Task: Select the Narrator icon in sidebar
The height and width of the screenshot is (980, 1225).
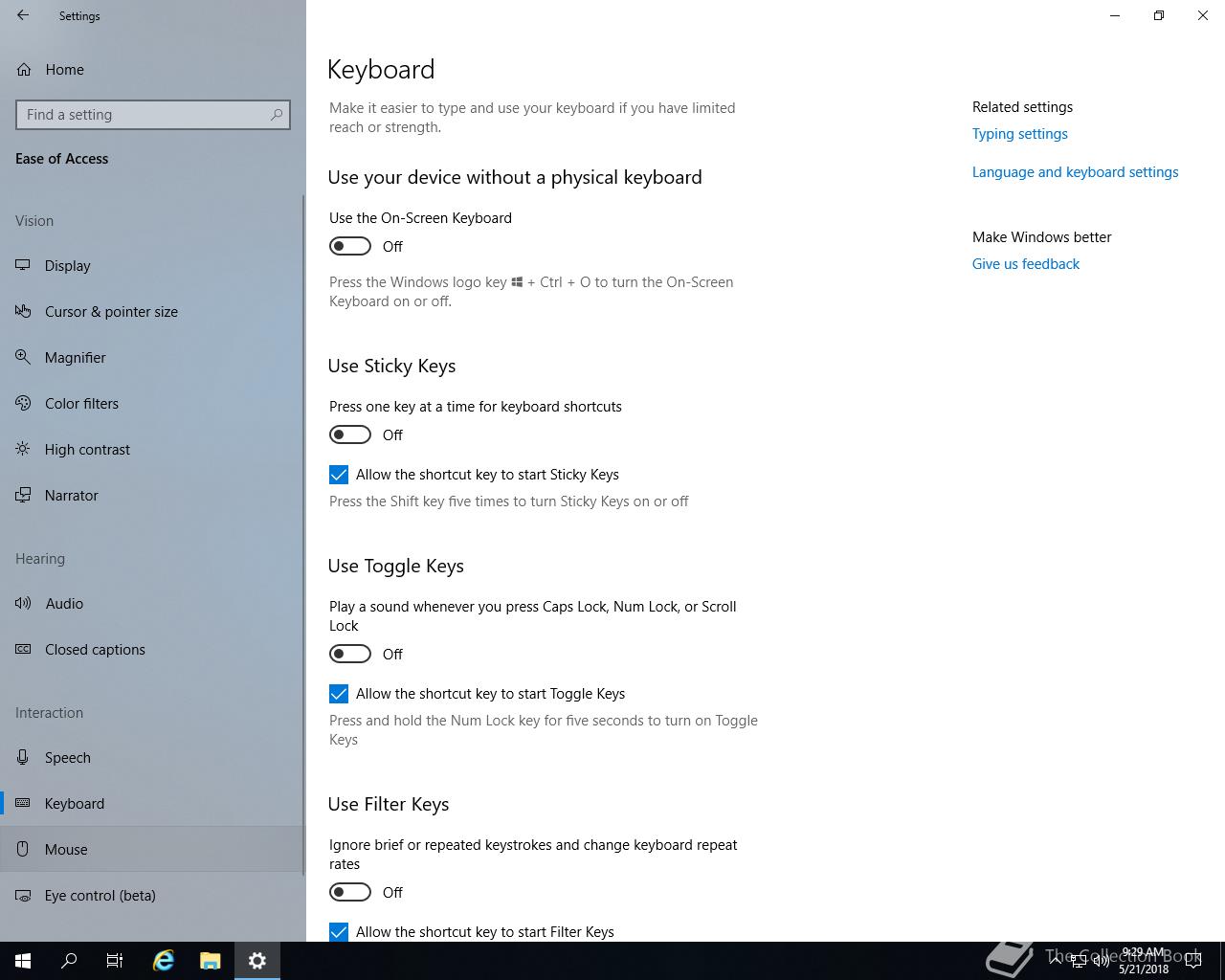Action: [x=23, y=495]
